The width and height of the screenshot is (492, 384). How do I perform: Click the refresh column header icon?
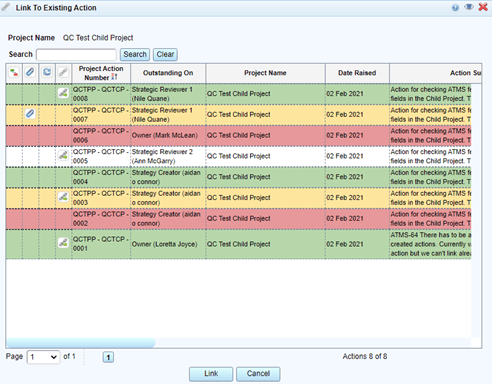pos(47,72)
